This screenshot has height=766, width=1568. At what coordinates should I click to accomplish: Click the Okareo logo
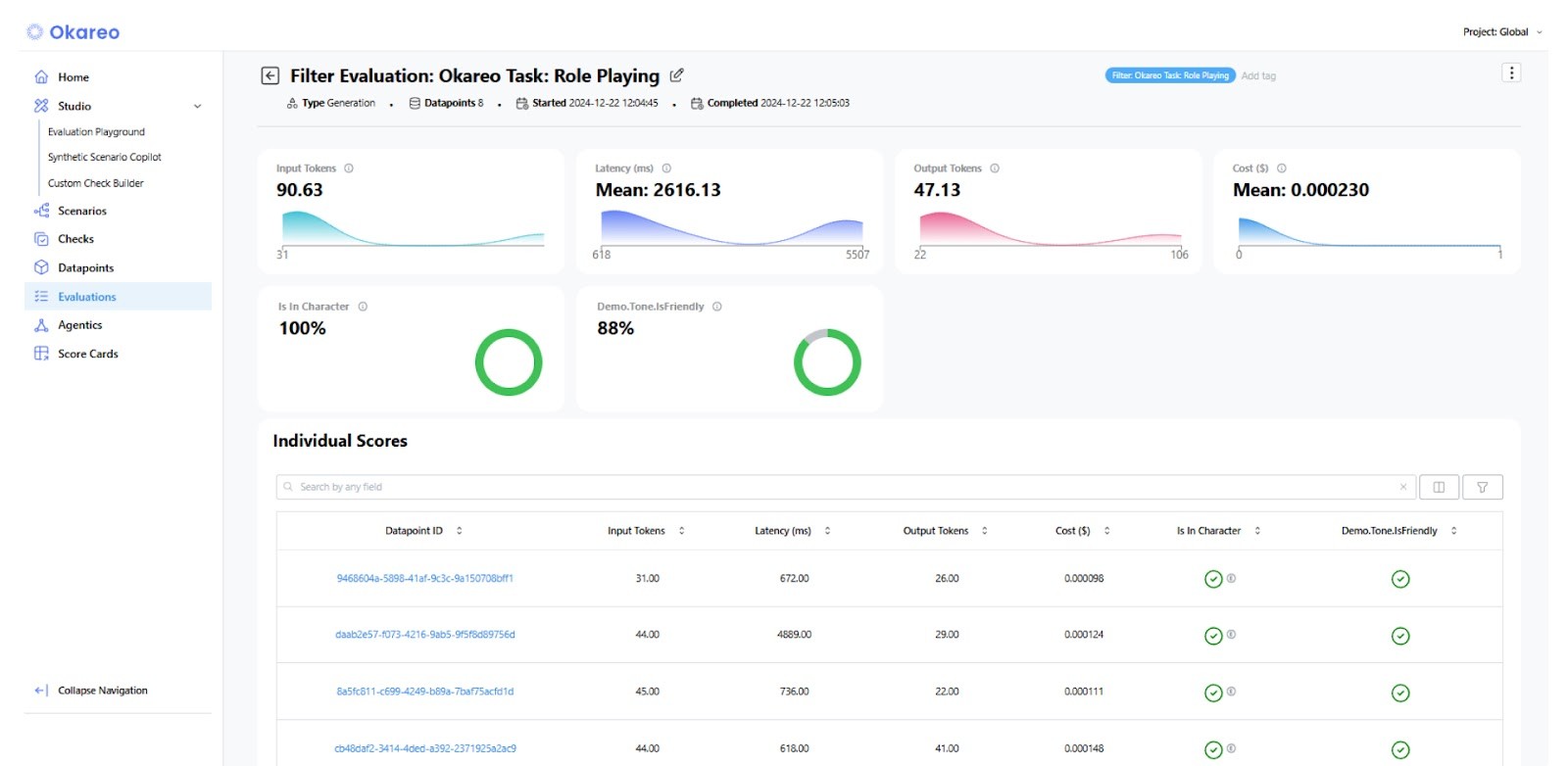73,31
